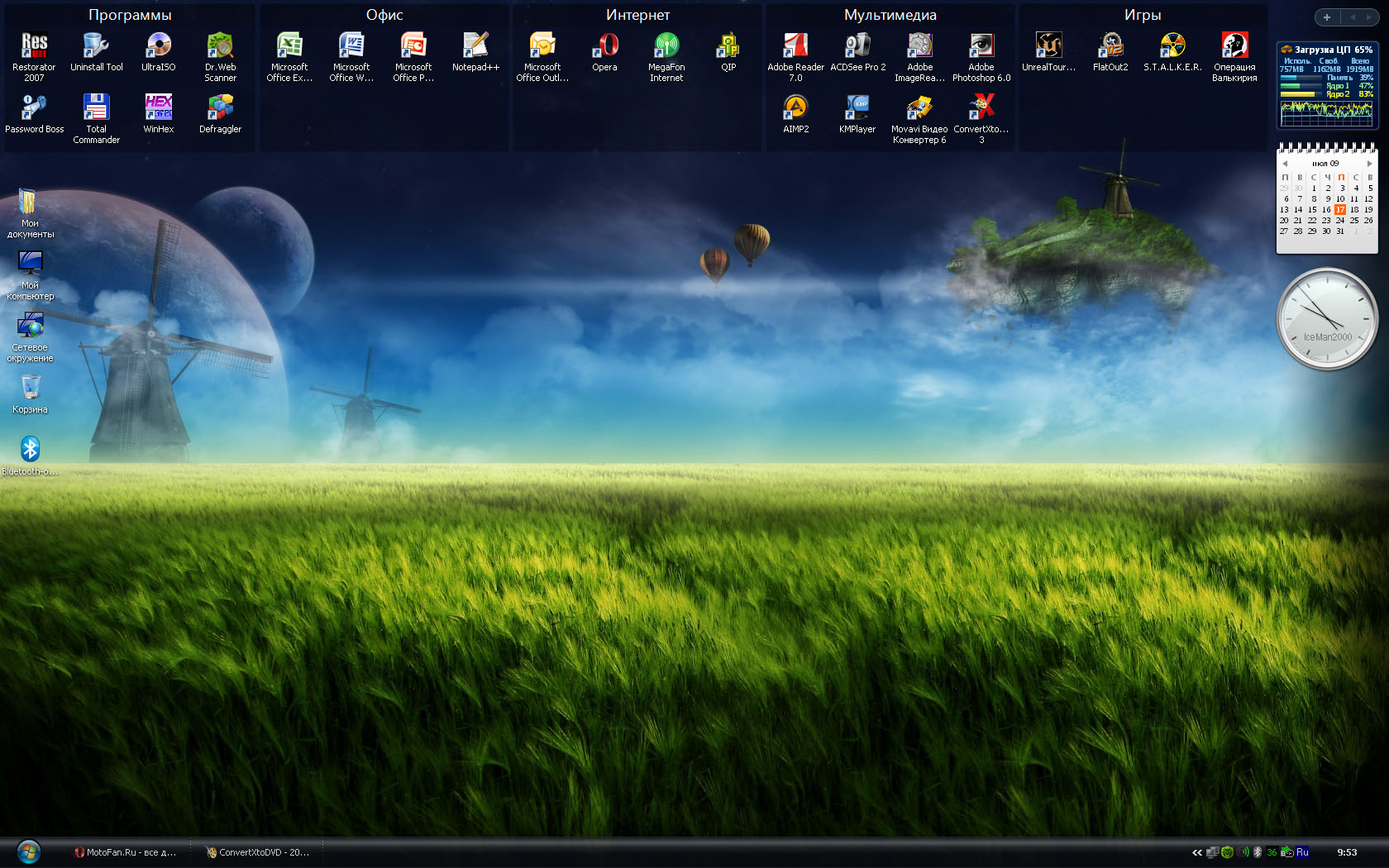Image resolution: width=1389 pixels, height=868 pixels.
Task: Launch Adobe Photoshop 6.0 icon
Action: click(x=981, y=56)
